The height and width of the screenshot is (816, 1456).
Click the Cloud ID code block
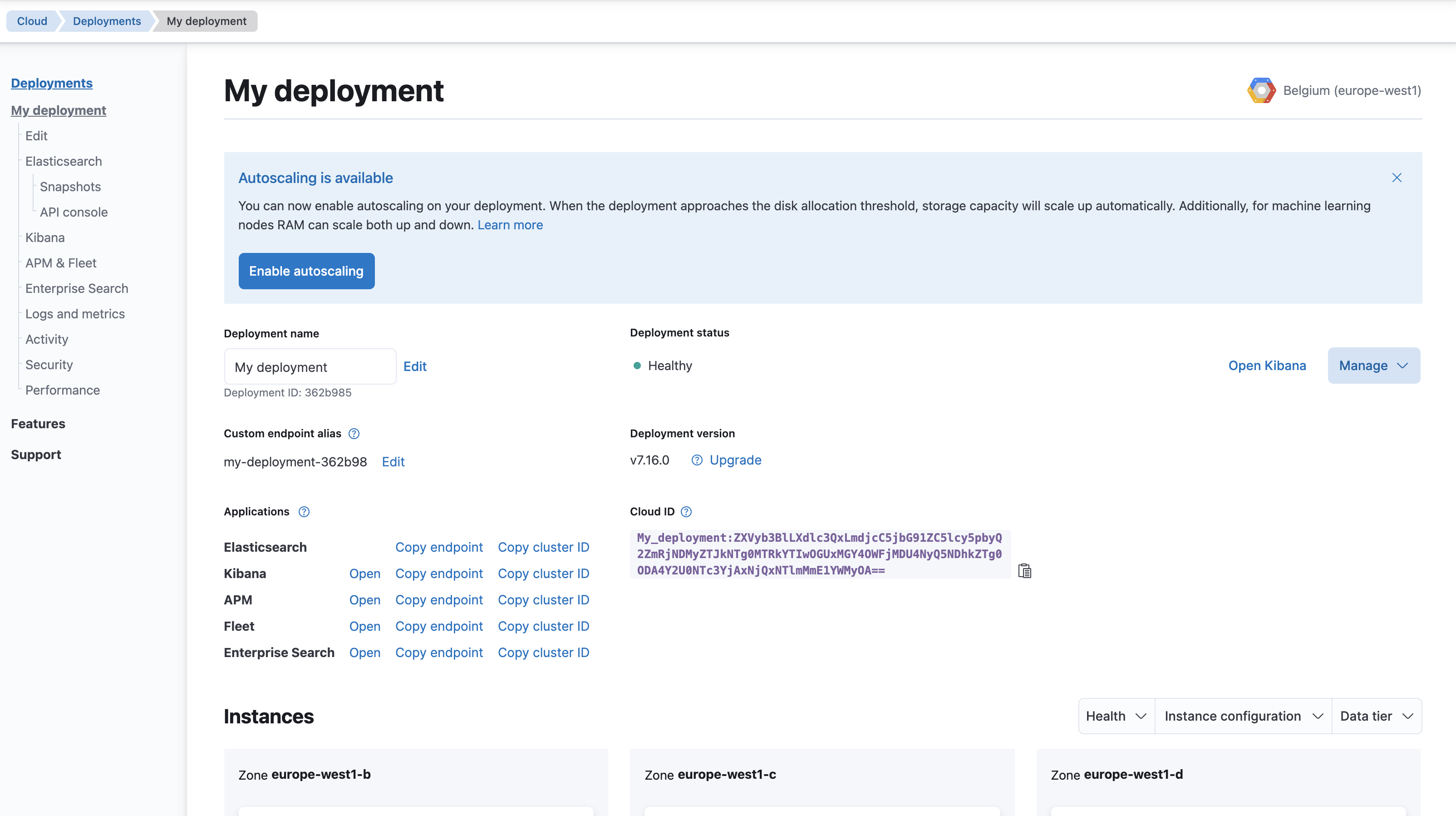(820, 554)
